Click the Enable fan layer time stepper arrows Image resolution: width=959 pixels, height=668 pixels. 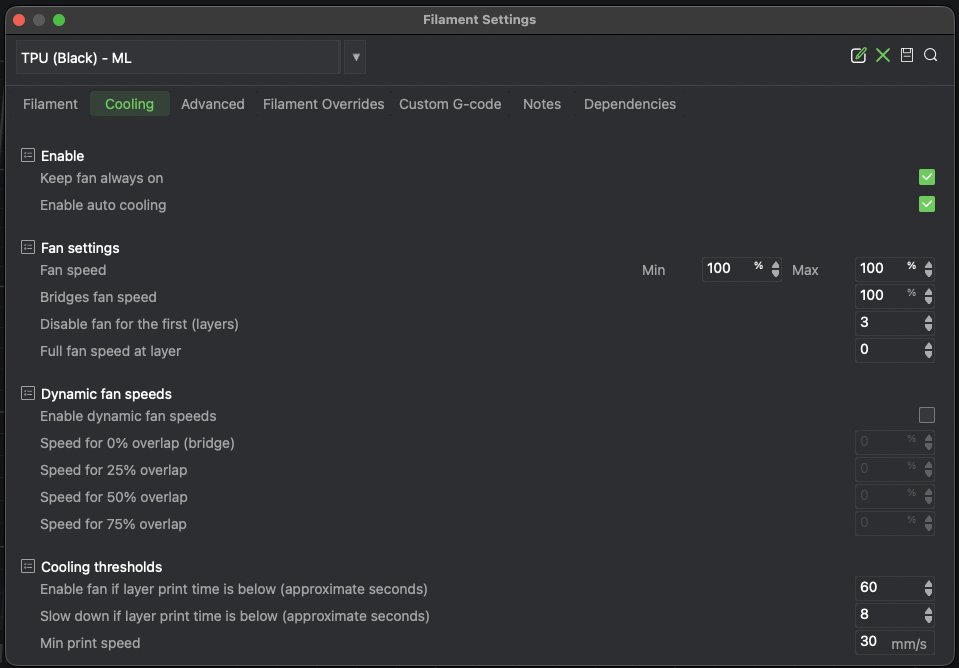point(928,588)
